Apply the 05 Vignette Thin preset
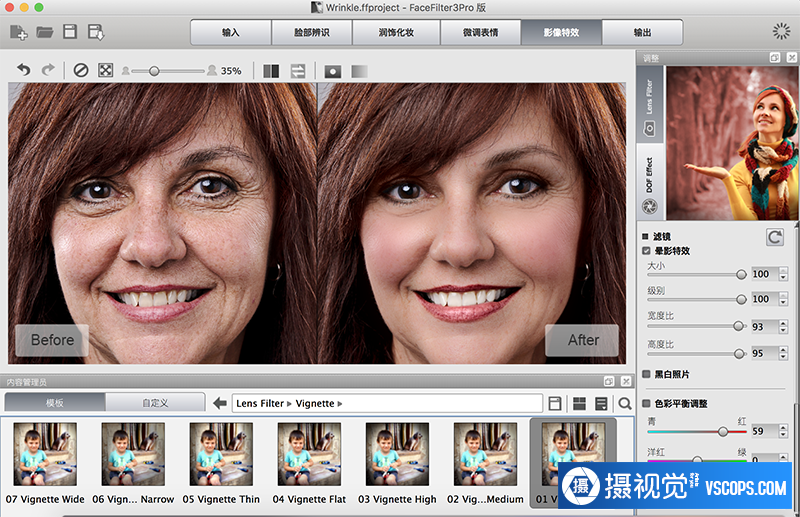Image resolution: width=800 pixels, height=517 pixels. [221, 461]
